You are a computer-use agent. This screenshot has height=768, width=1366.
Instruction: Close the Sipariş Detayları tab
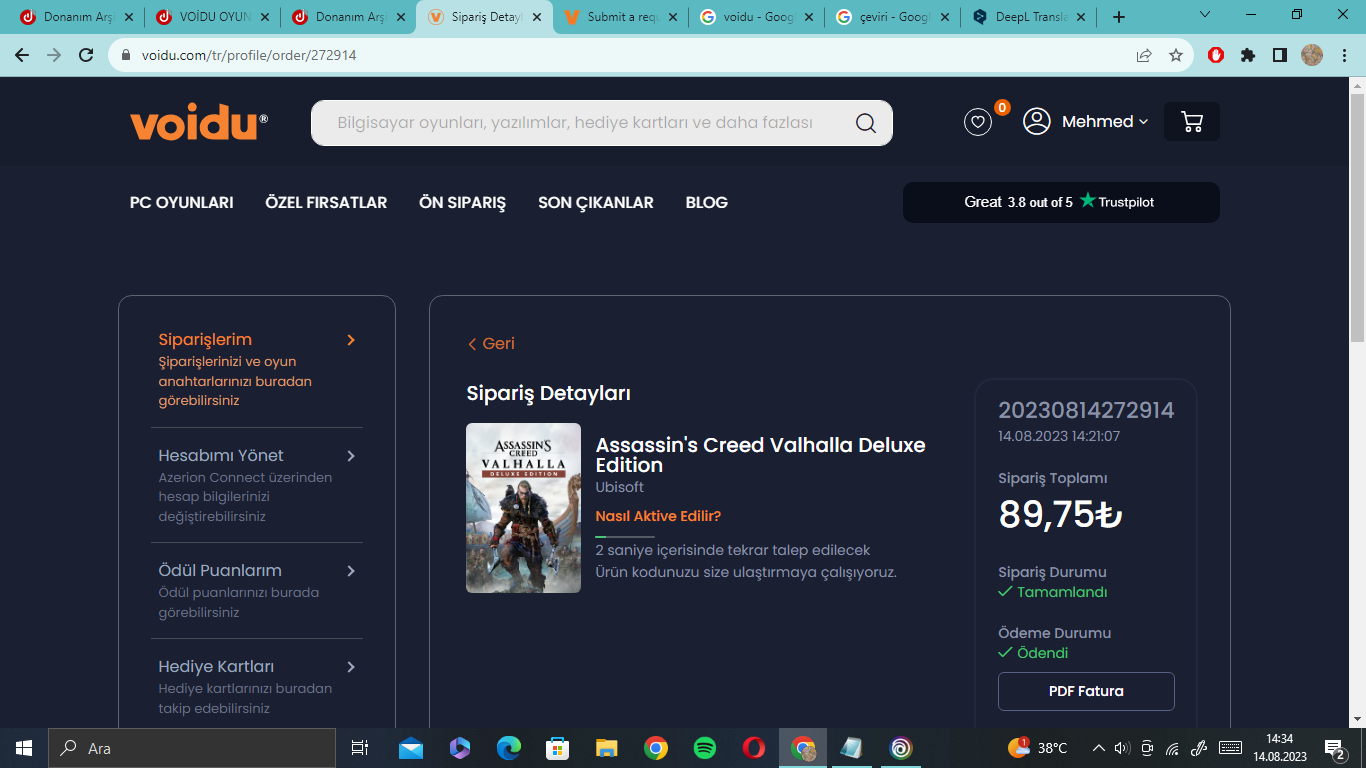pos(537,17)
